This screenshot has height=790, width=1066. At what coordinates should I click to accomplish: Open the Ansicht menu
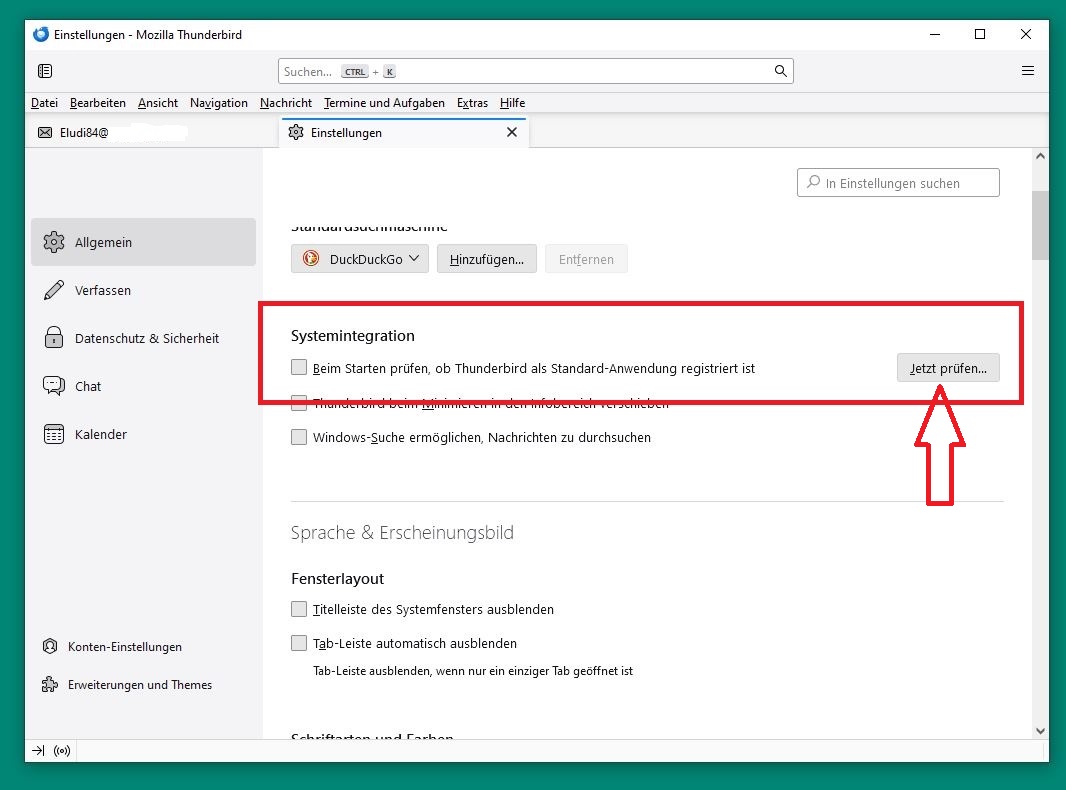coord(158,103)
